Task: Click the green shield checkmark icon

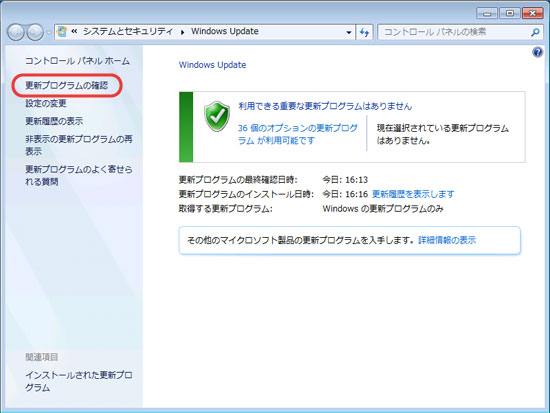Action: point(217,116)
